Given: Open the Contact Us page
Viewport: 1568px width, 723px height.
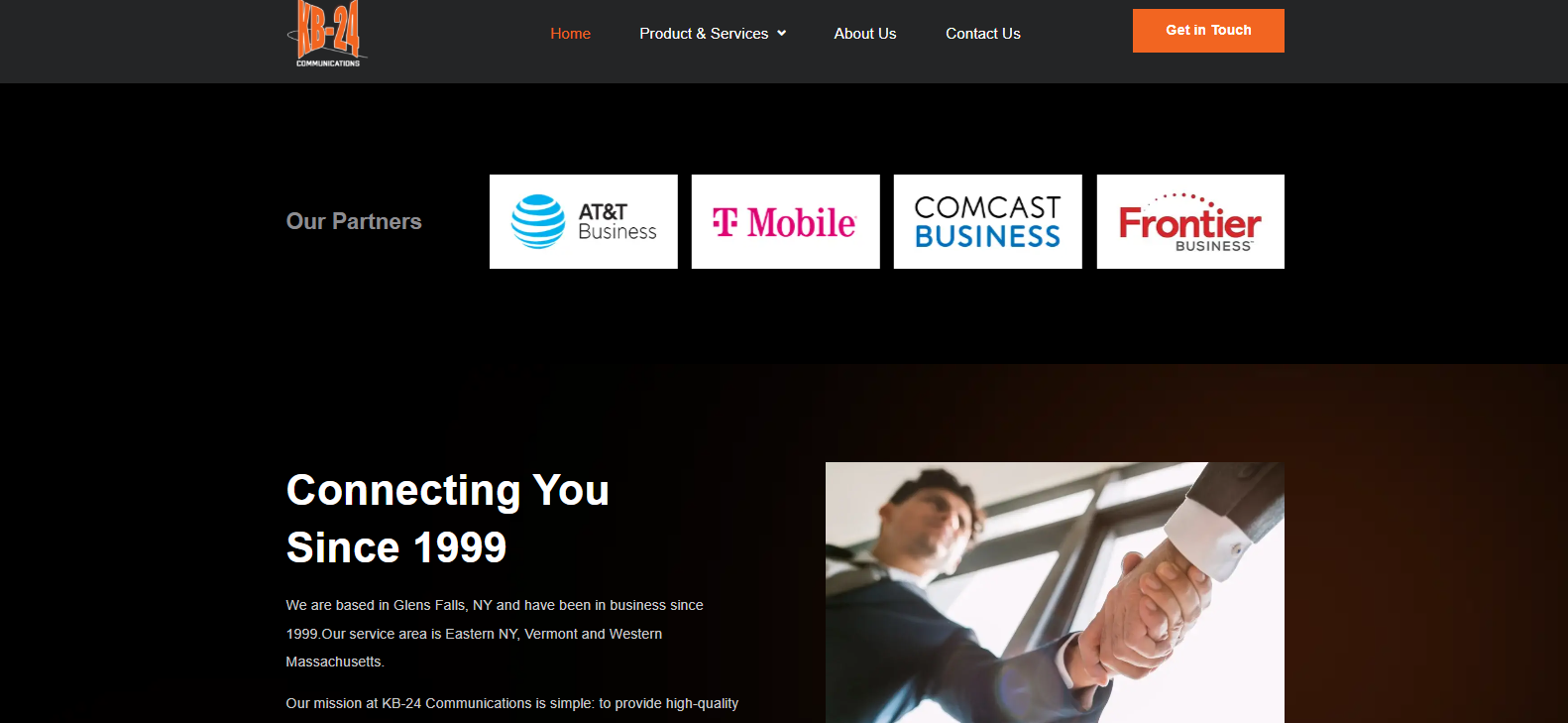Looking at the screenshot, I should point(982,34).
